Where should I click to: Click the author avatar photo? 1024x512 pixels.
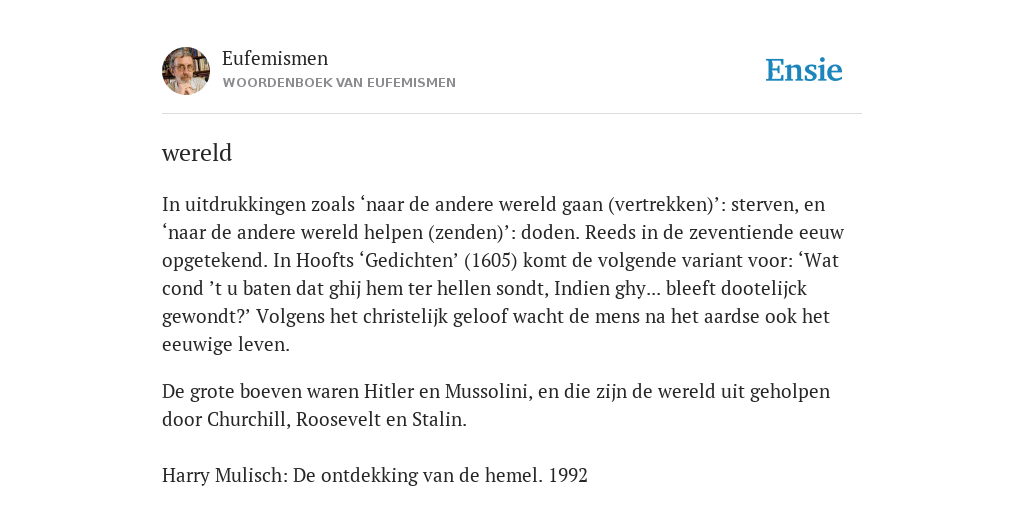click(x=186, y=71)
